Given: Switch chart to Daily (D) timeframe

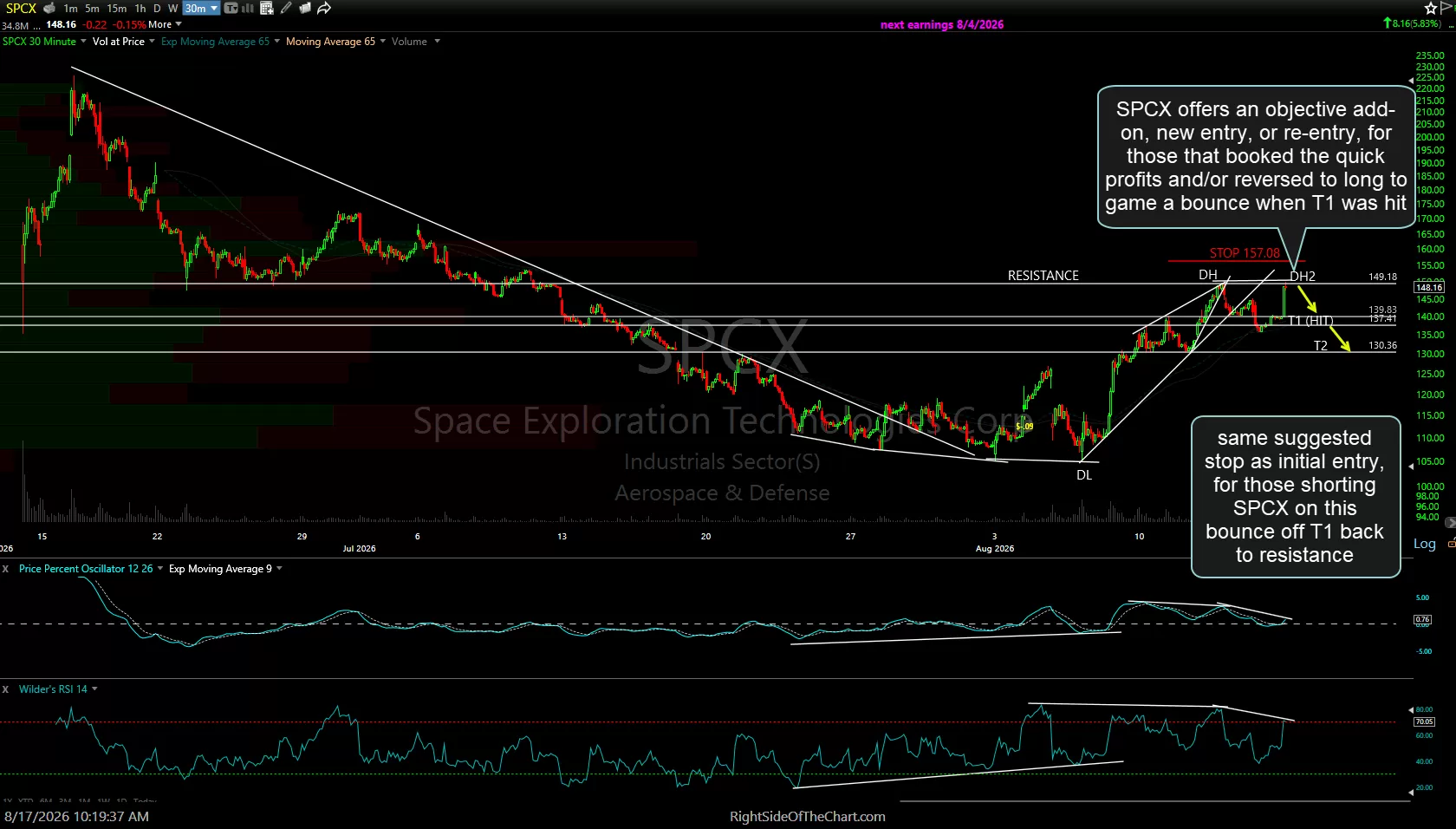Looking at the screenshot, I should [x=157, y=9].
